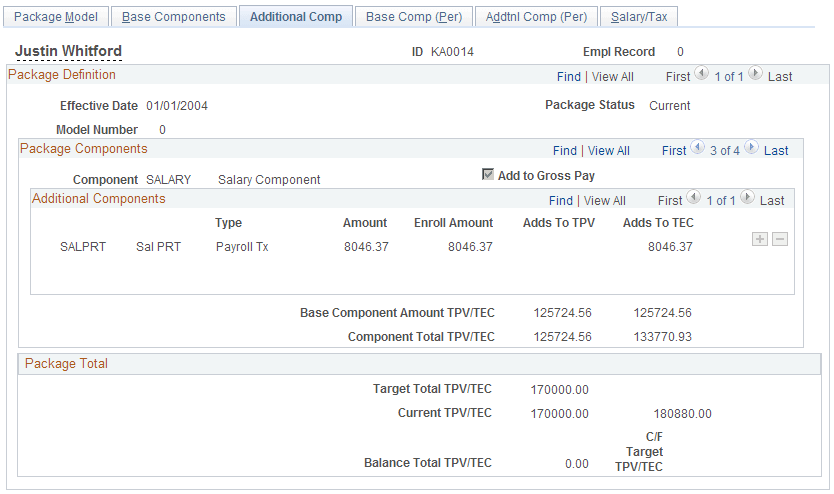Click the Justin Whitford name

point(69,51)
